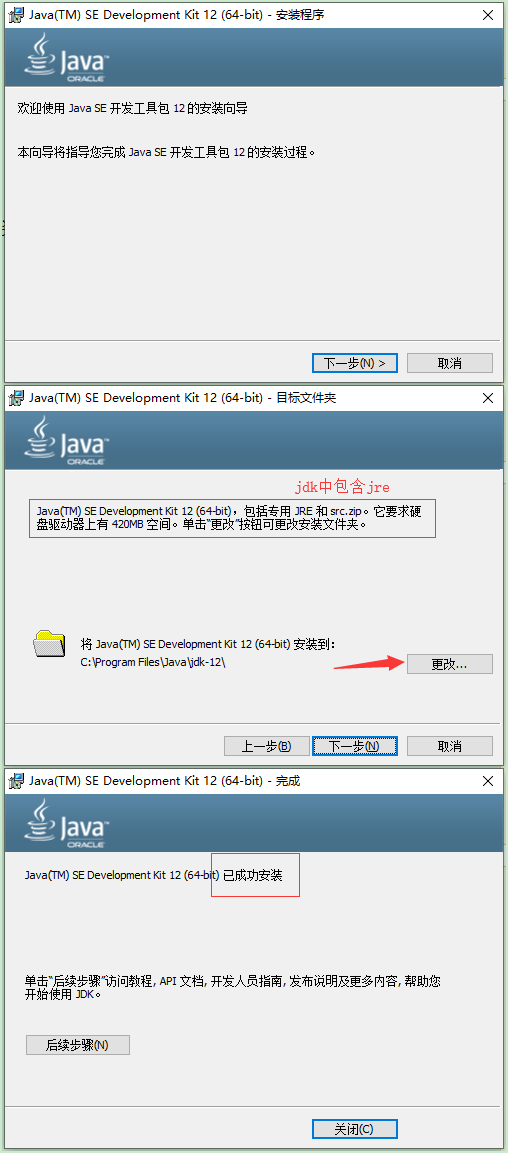
Task: Click 取消 in the 目标文件夹 dialog
Action: (450, 746)
